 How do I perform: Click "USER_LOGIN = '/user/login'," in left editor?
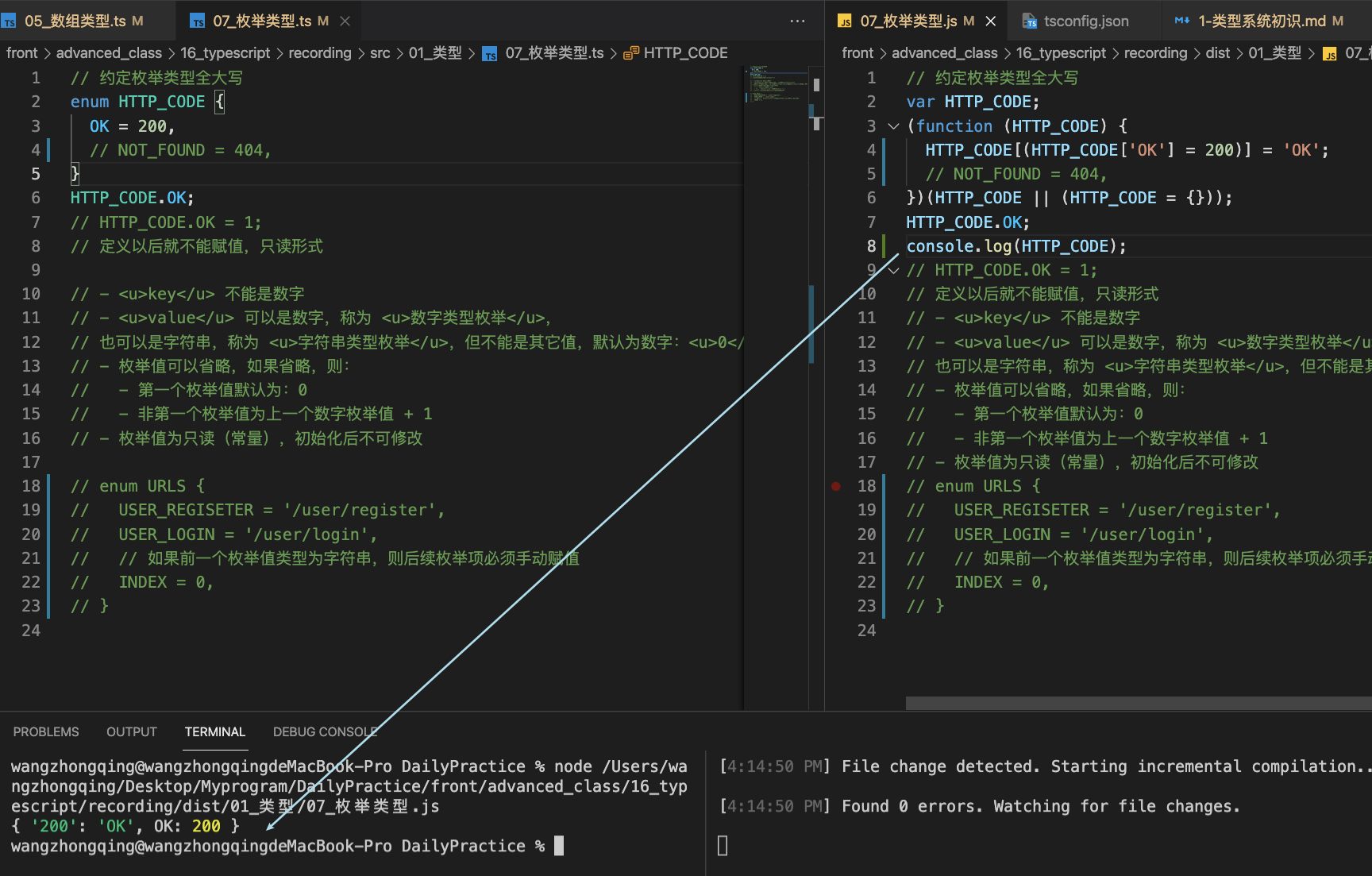pyautogui.click(x=248, y=534)
